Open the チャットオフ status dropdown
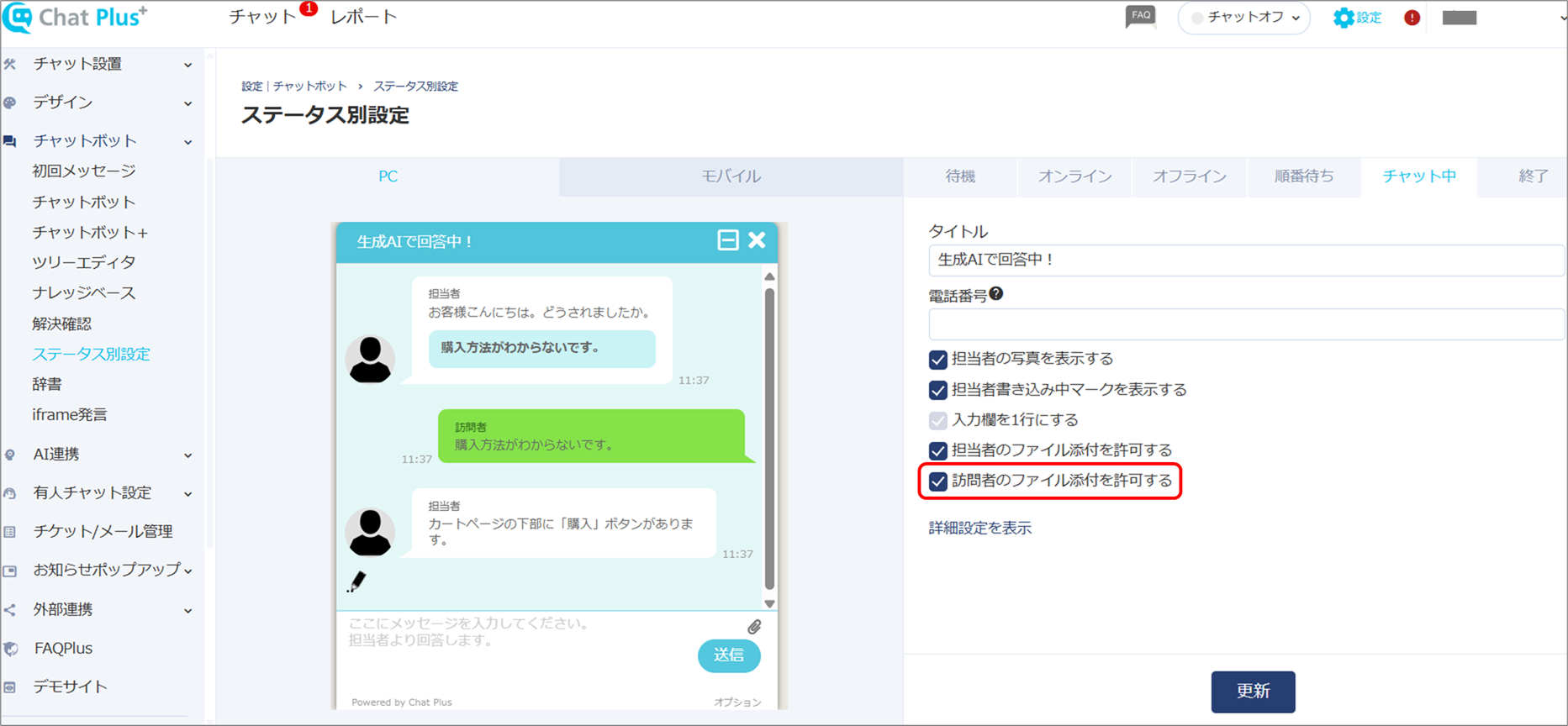The height and width of the screenshot is (726, 1568). [1244, 18]
